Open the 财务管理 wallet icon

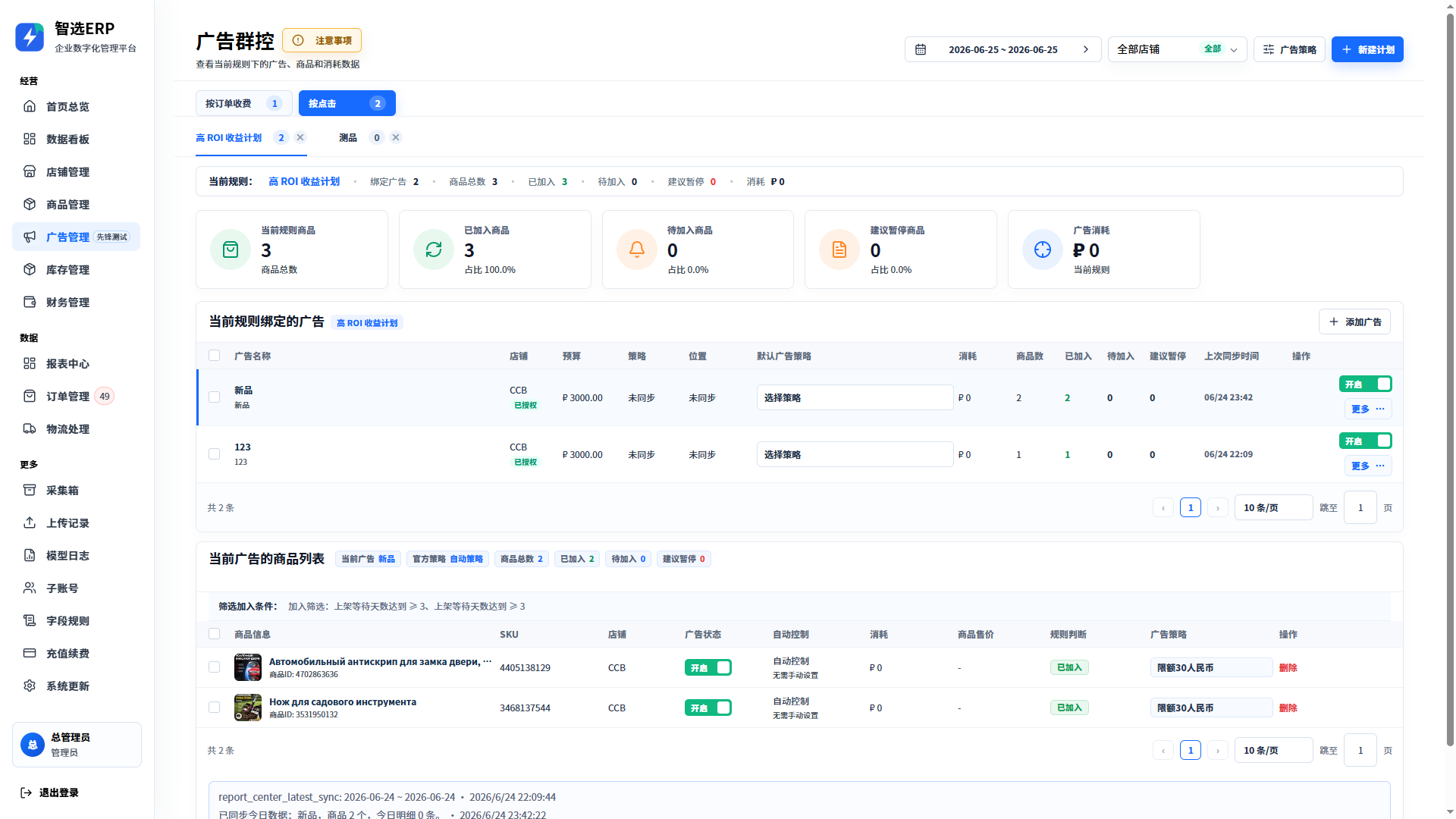click(x=30, y=302)
